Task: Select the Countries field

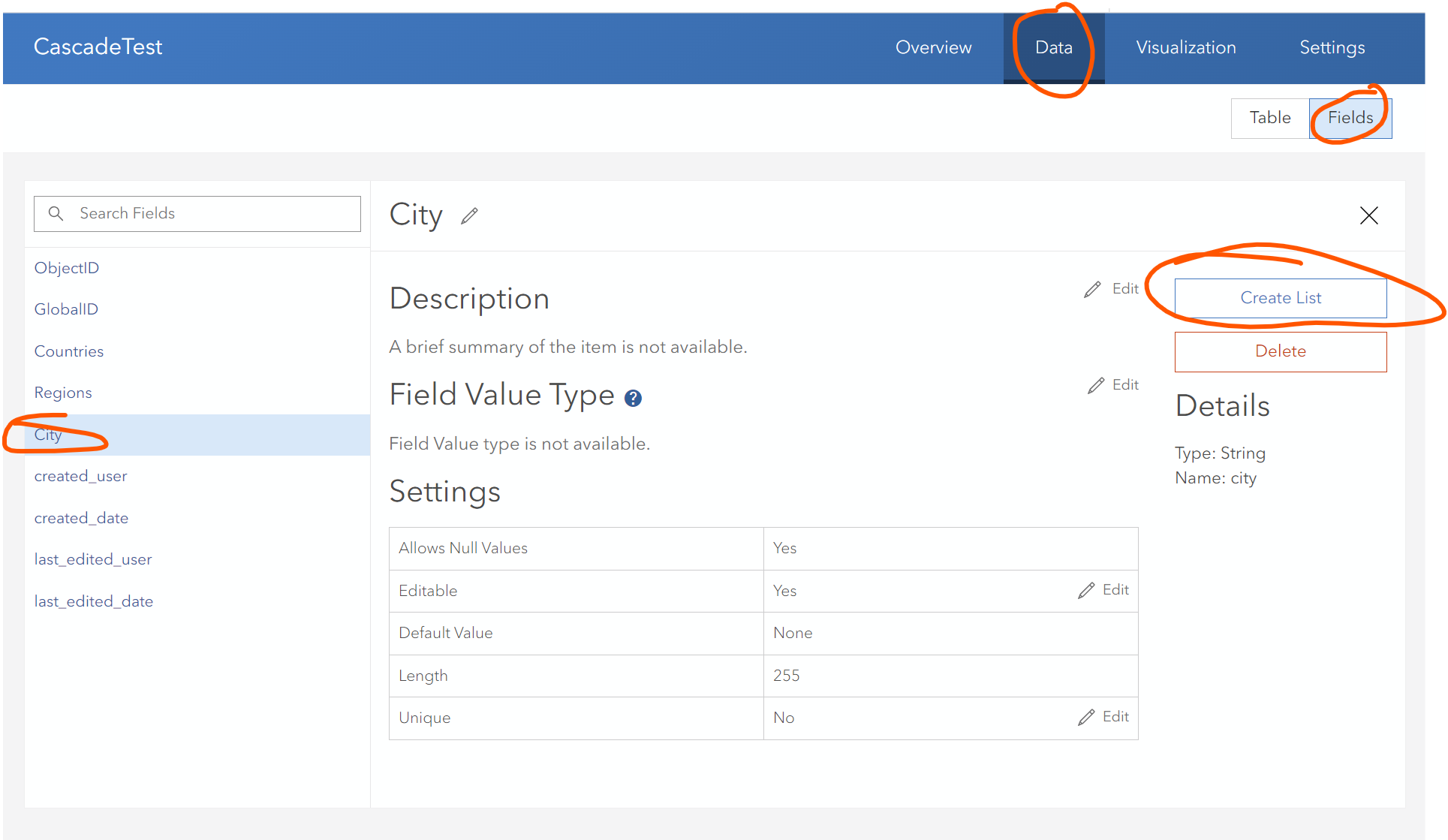Action: tap(68, 351)
